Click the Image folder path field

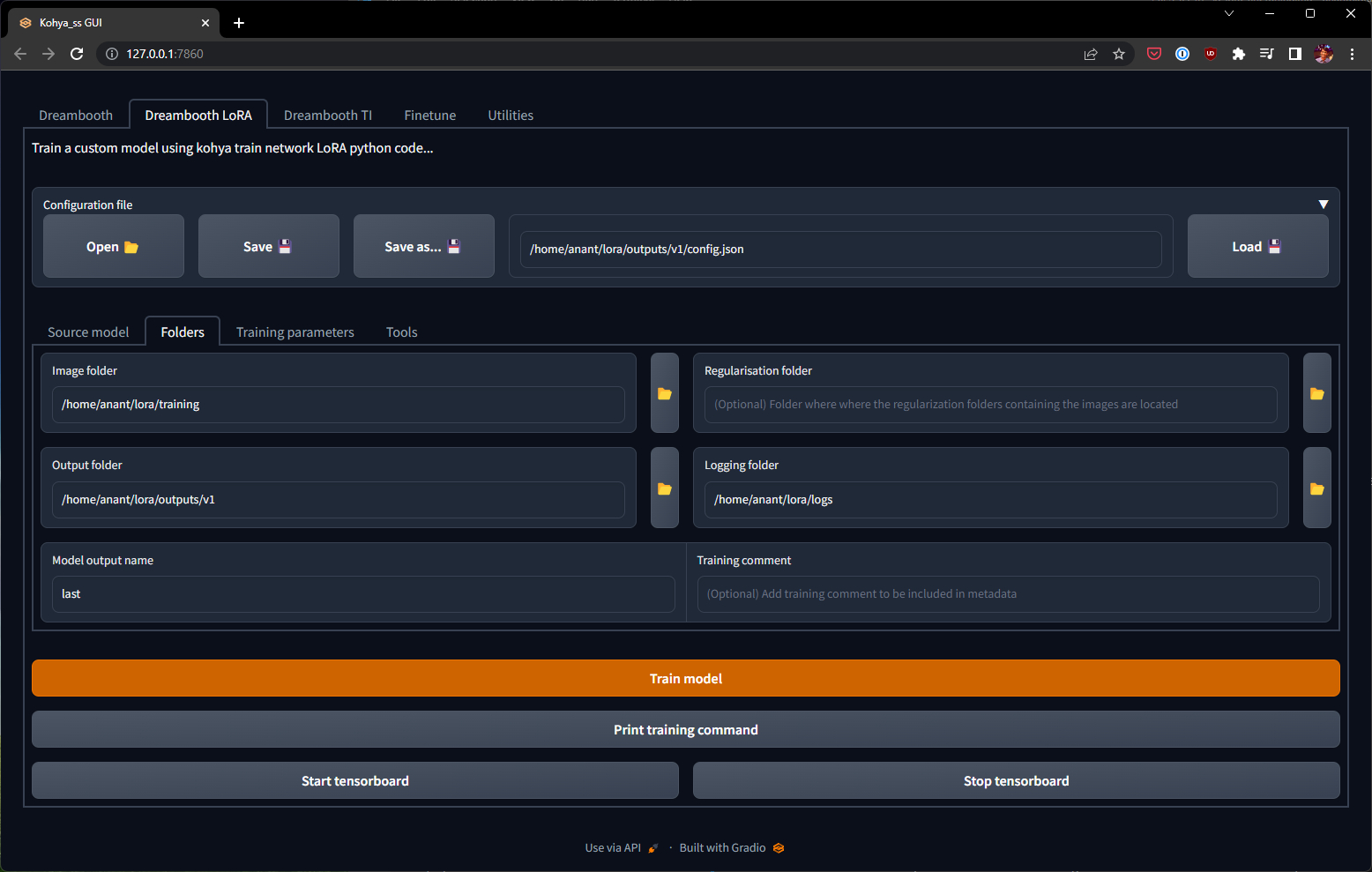(339, 405)
